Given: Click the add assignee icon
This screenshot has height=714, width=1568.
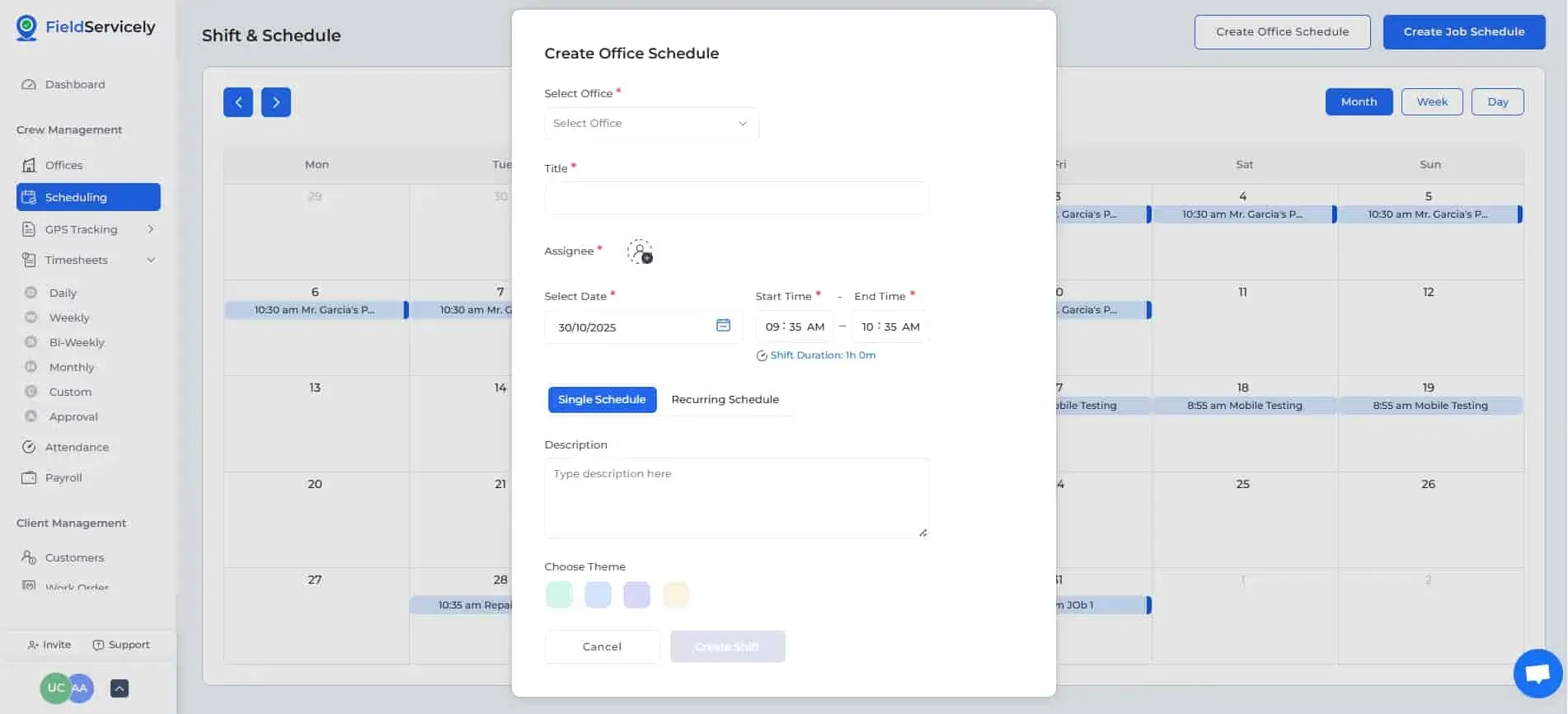Looking at the screenshot, I should (640, 251).
